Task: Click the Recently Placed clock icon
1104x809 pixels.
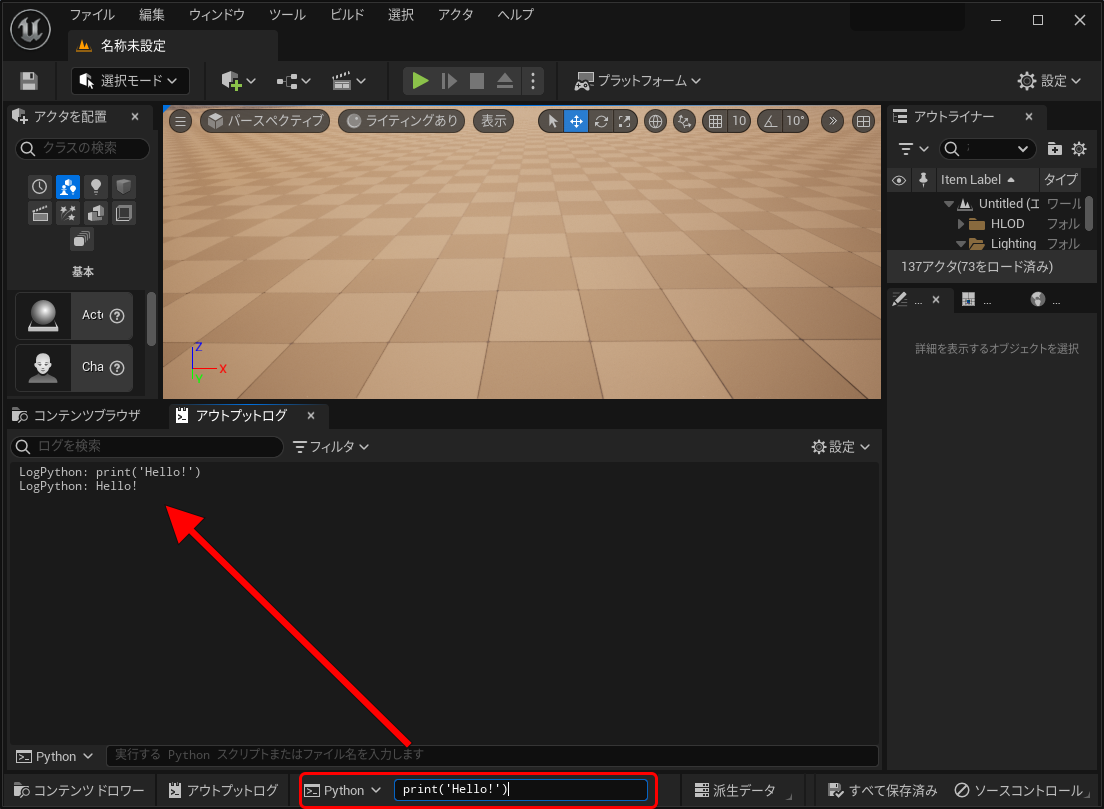Action: pos(40,186)
